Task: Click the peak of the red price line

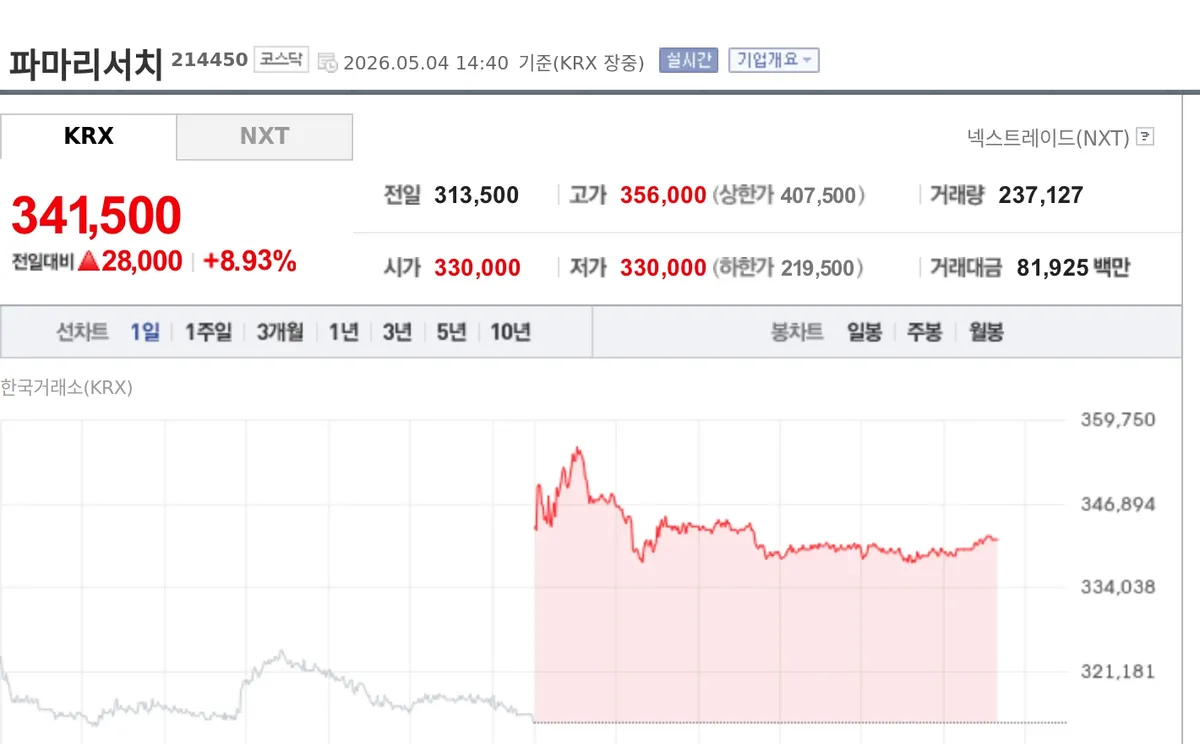Action: [577, 449]
